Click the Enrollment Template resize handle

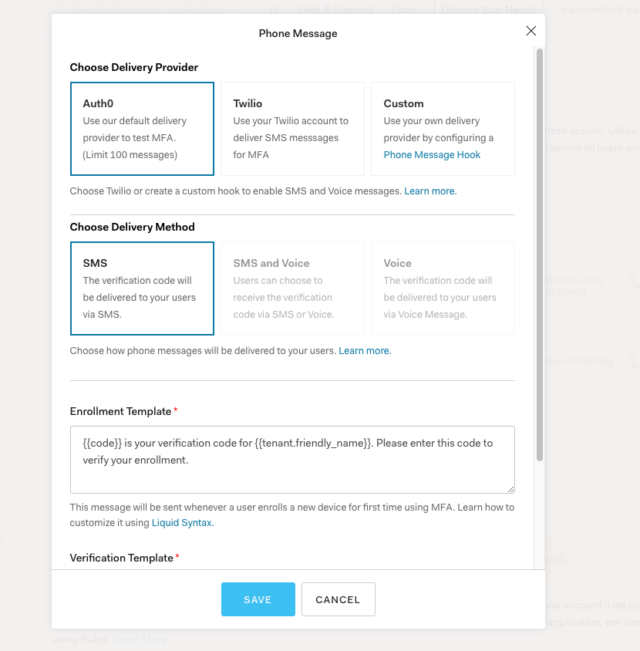click(x=511, y=489)
